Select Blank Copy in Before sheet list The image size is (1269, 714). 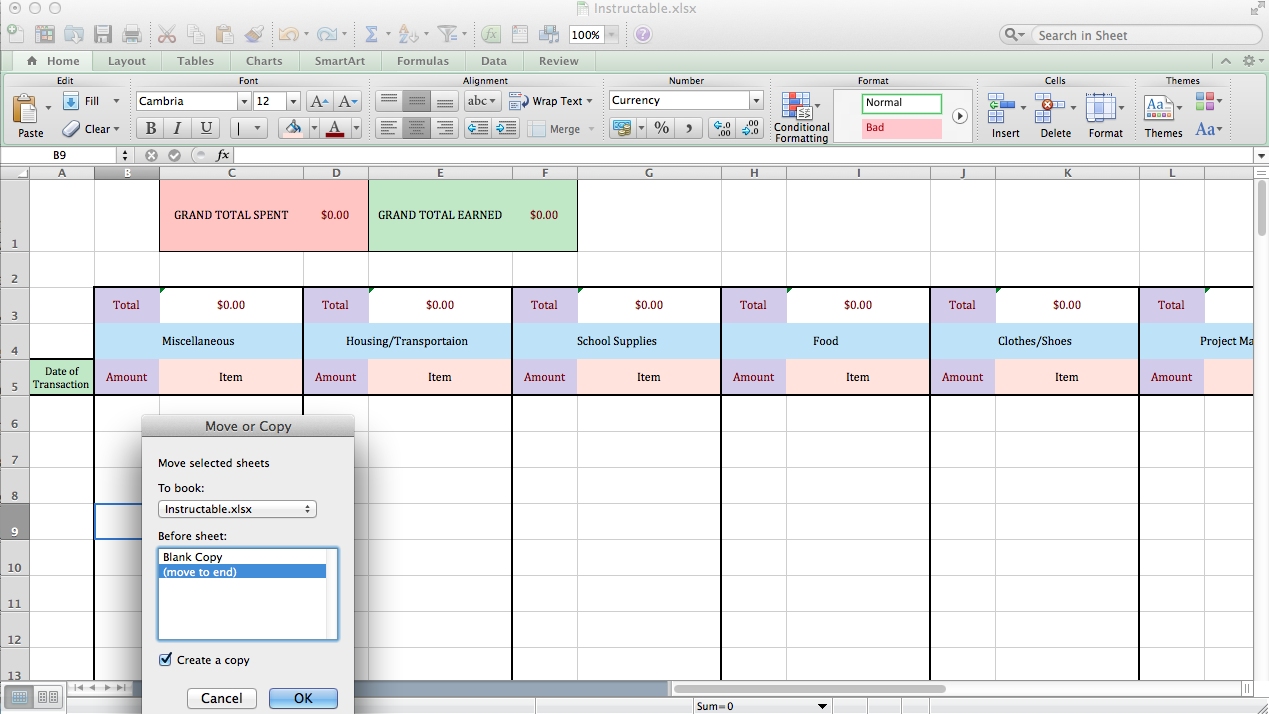pos(242,557)
